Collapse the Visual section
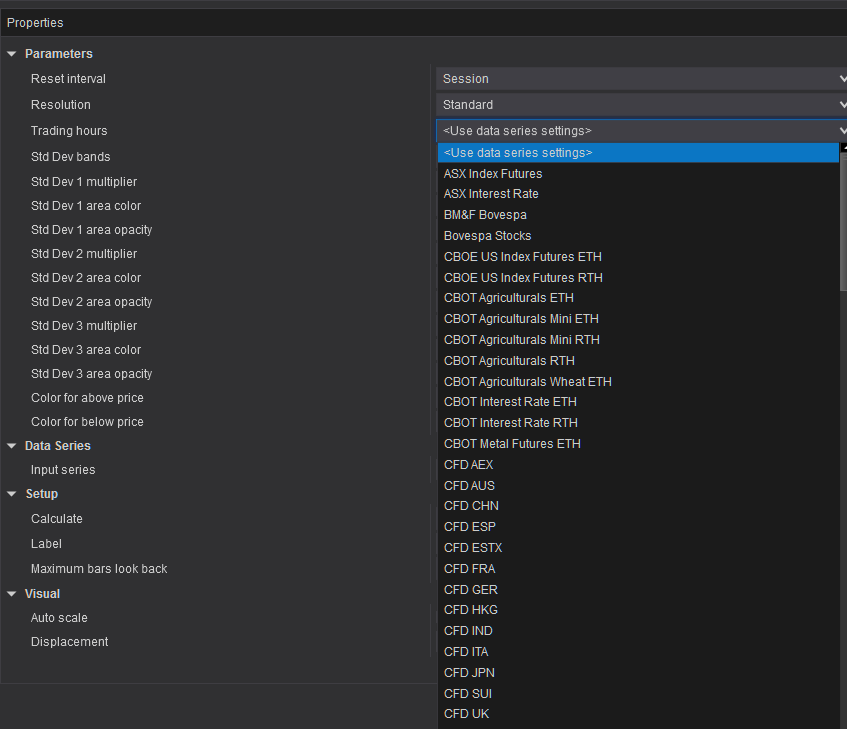 click(x=12, y=594)
